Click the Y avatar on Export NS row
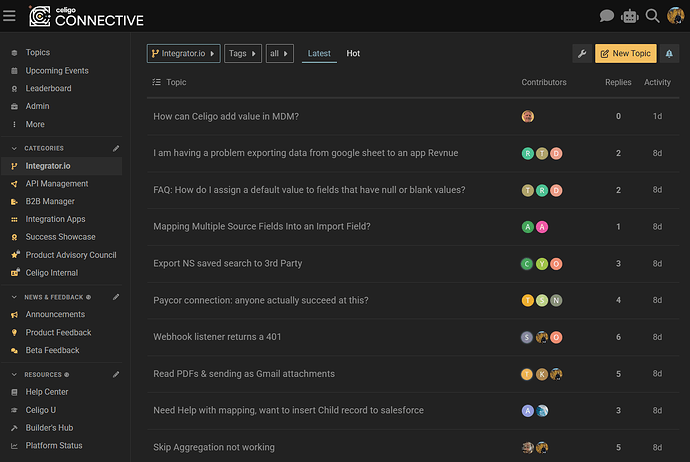 click(x=542, y=264)
